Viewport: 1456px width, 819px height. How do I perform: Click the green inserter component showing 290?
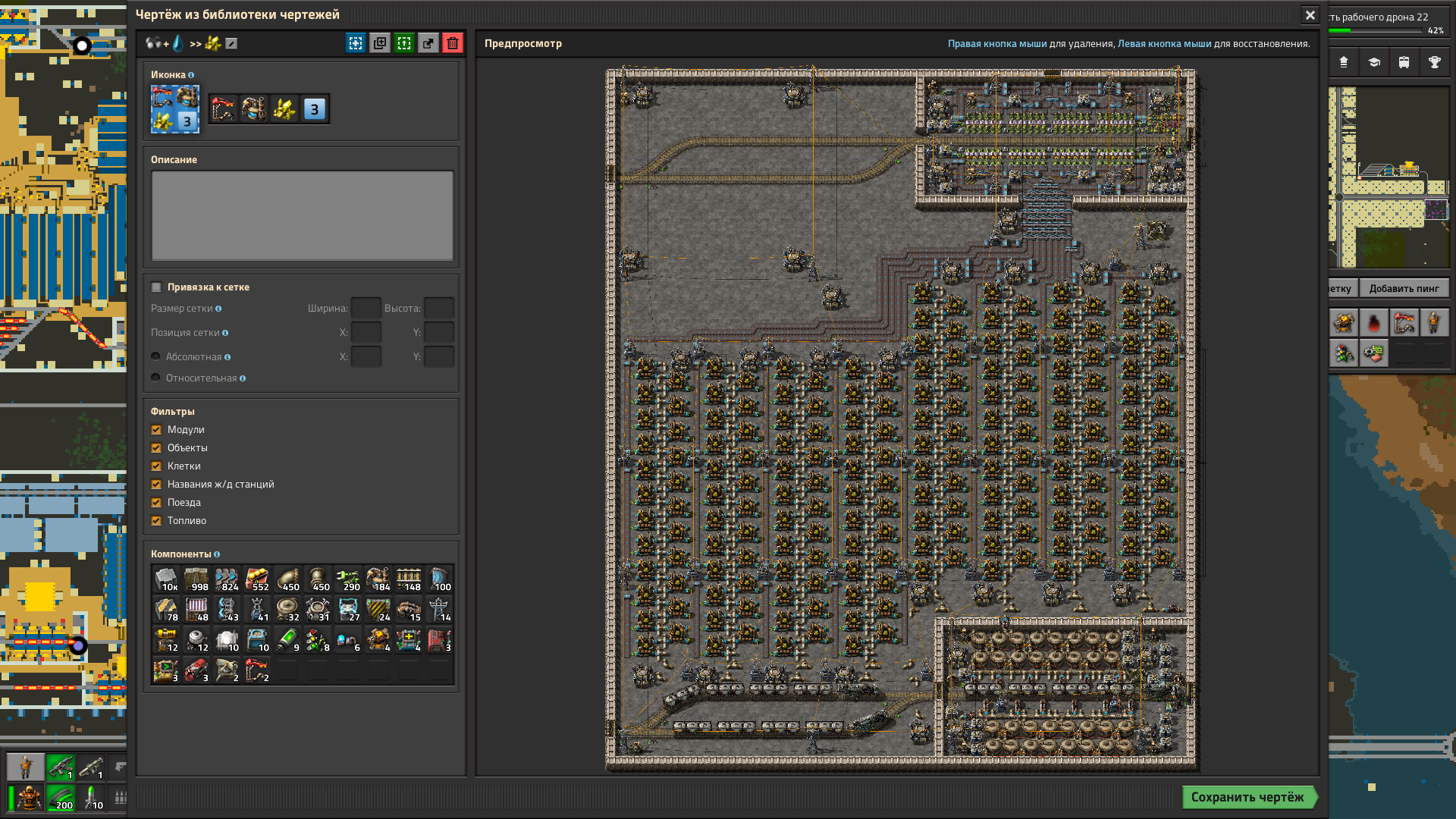[348, 579]
